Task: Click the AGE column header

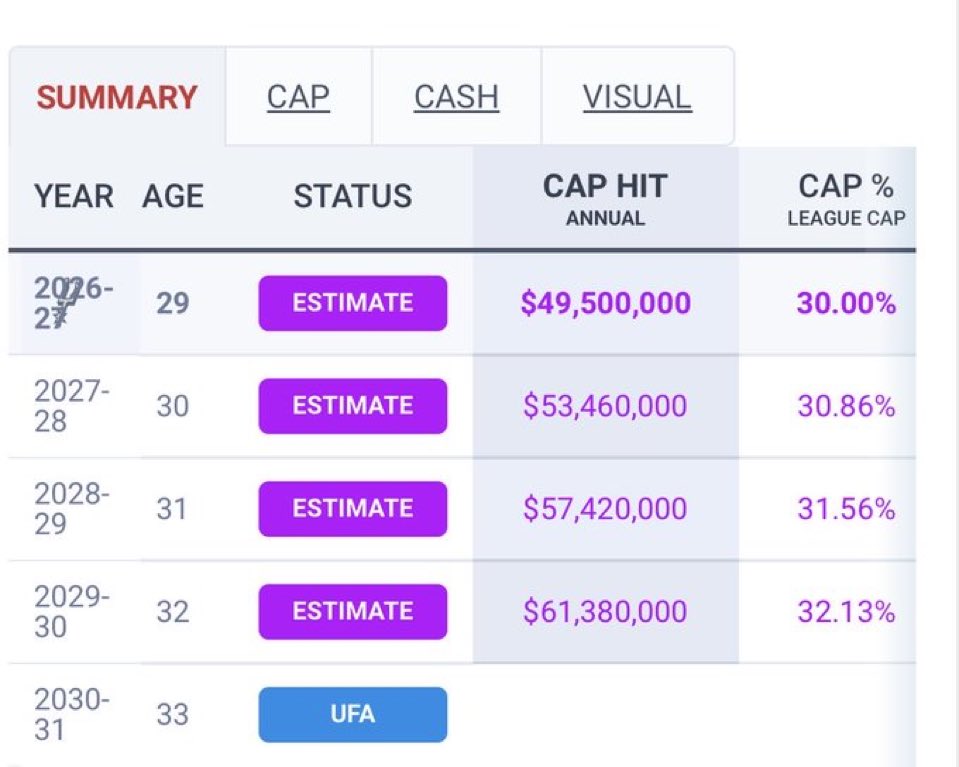Action: [172, 196]
